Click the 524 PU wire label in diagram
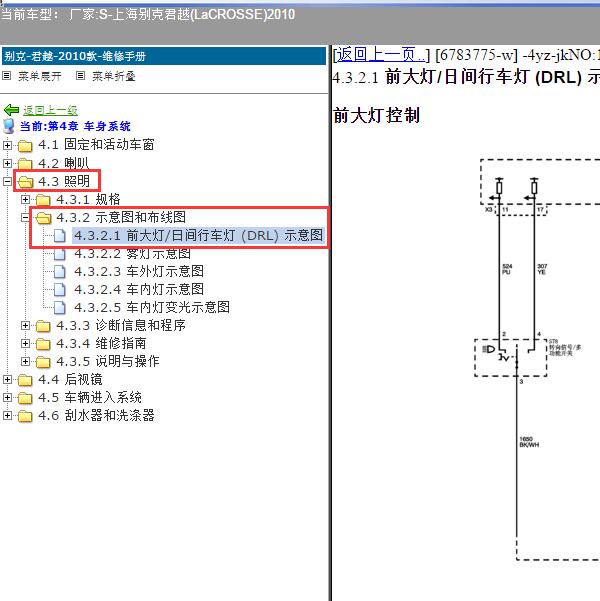This screenshot has height=601, width=600. (507, 269)
